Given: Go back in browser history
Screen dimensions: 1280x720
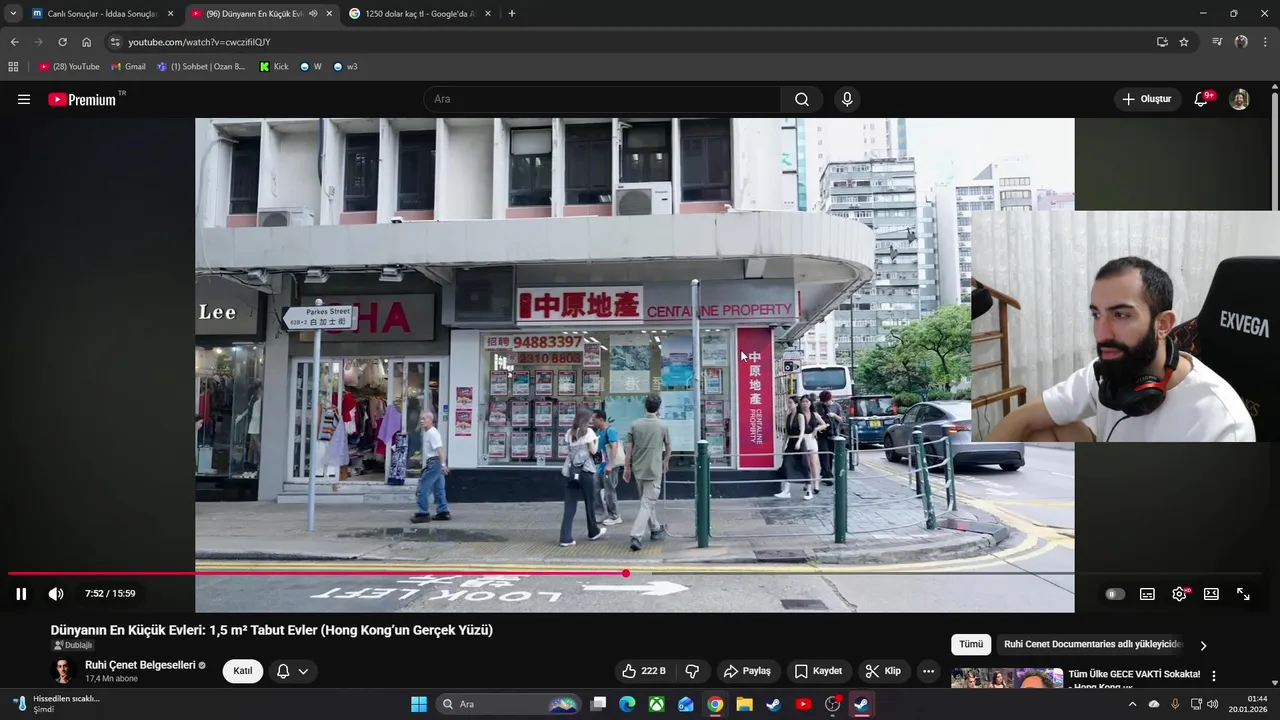Looking at the screenshot, I should (14, 42).
